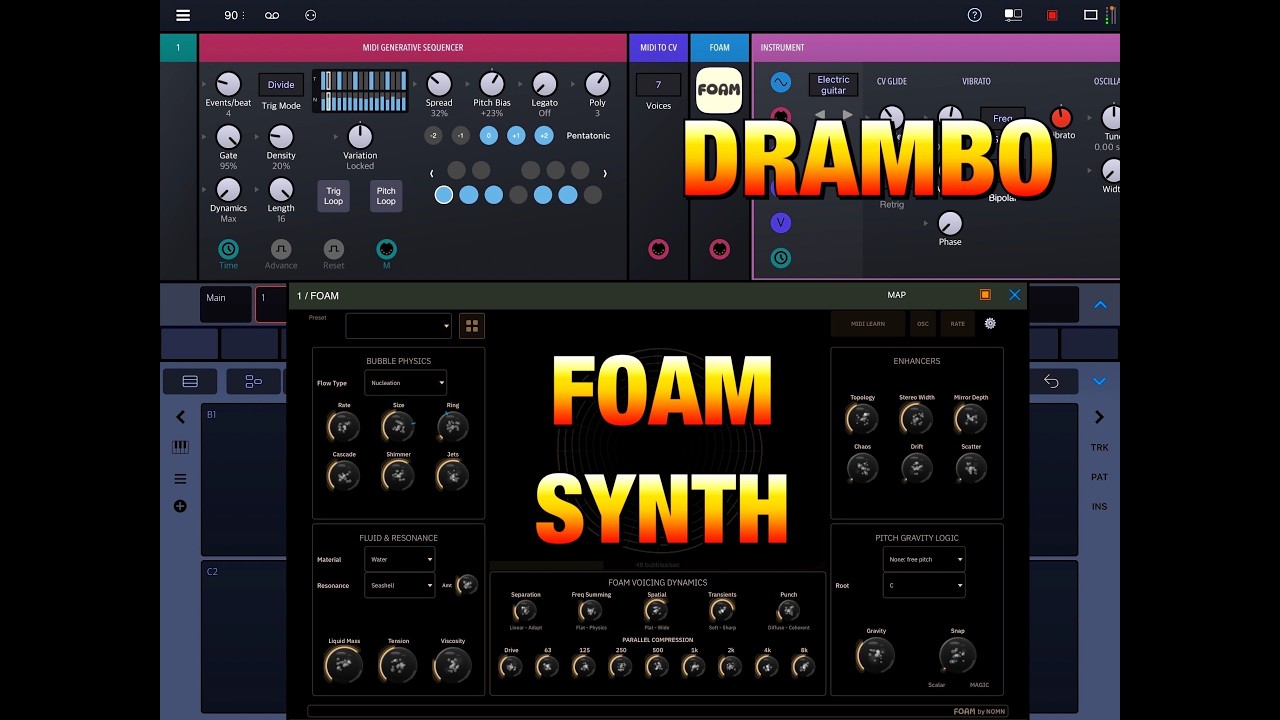Click the FOAM module MIDI port
The height and width of the screenshot is (720, 1280).
coord(720,249)
